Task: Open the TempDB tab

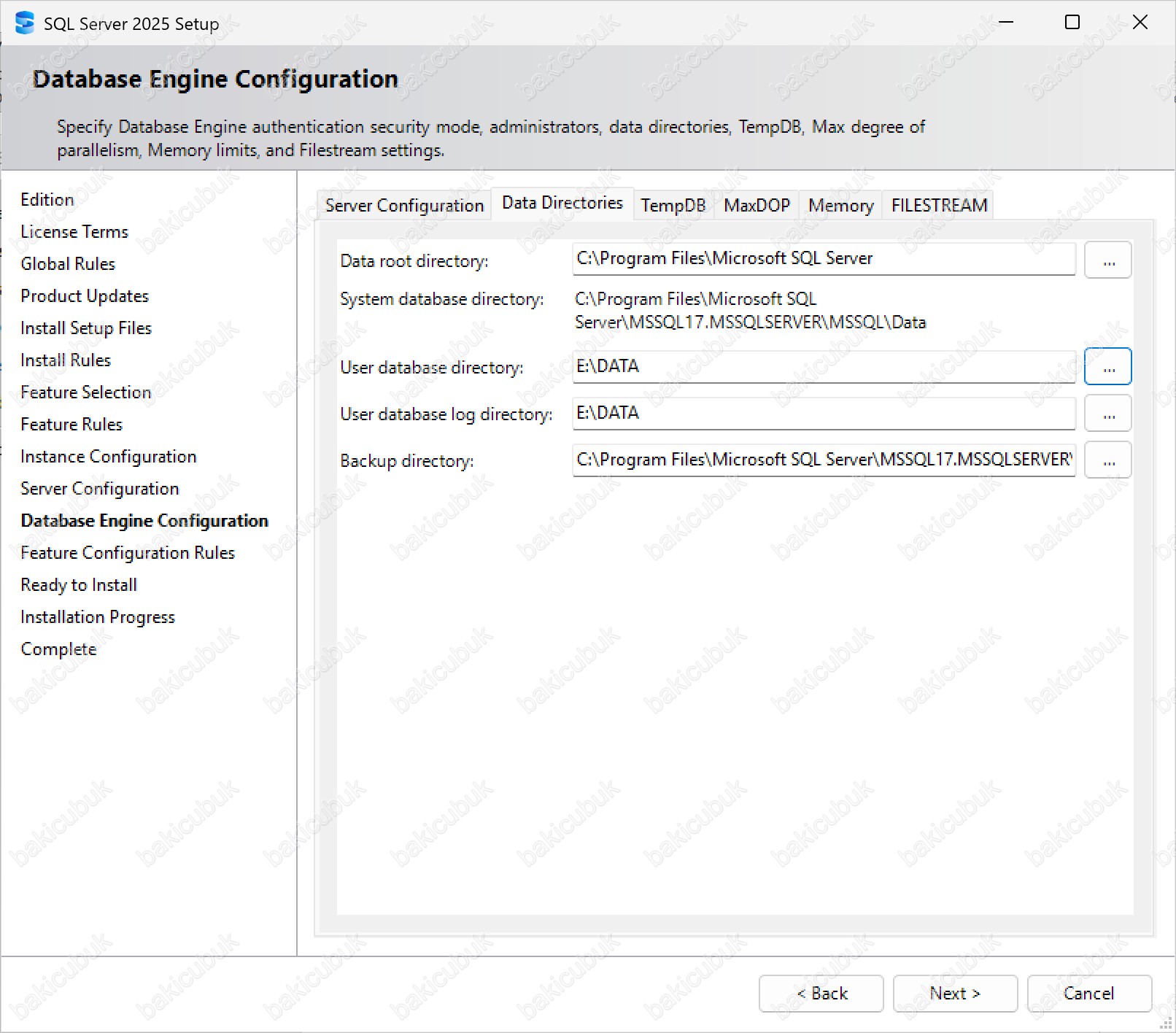Action: [x=673, y=206]
